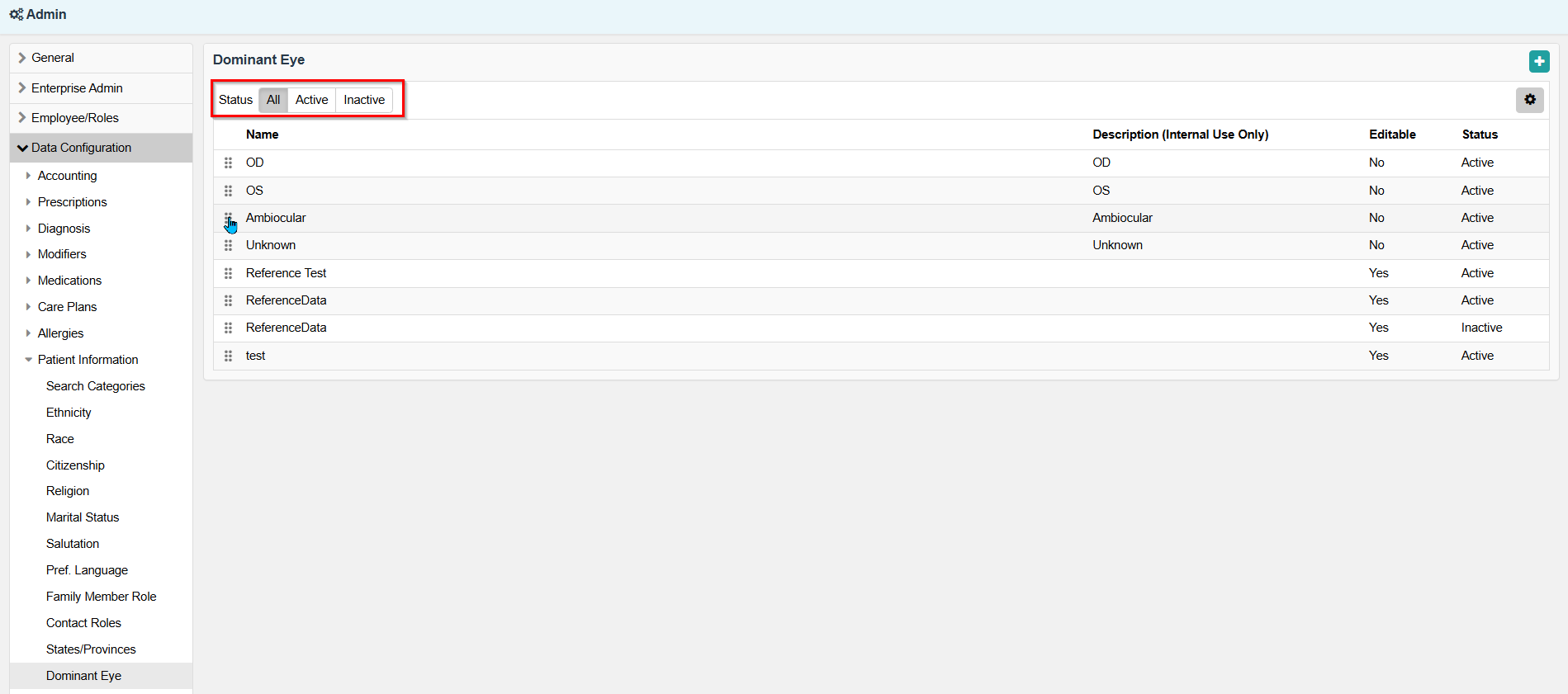Viewport: 1568px width, 694px height.
Task: Expand the Enterprise Admin section
Action: pos(77,88)
